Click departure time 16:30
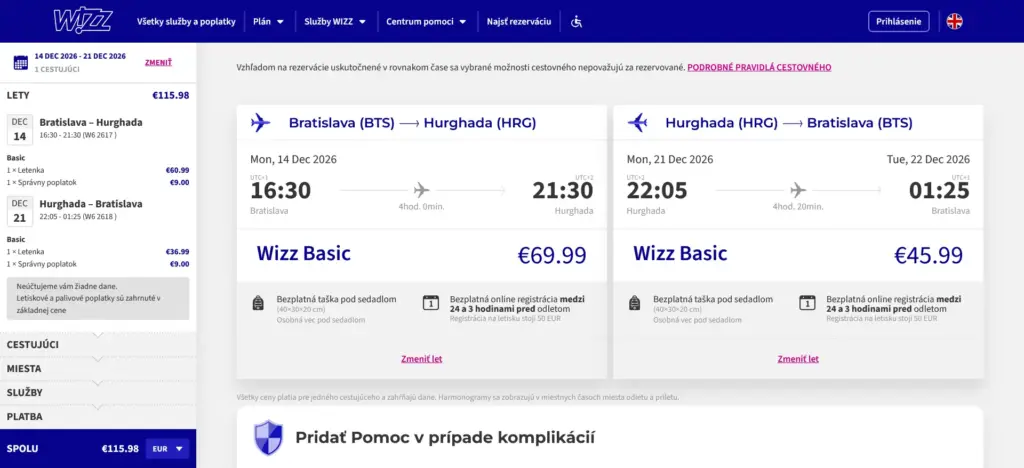This screenshot has height=468, width=1024. pos(281,191)
